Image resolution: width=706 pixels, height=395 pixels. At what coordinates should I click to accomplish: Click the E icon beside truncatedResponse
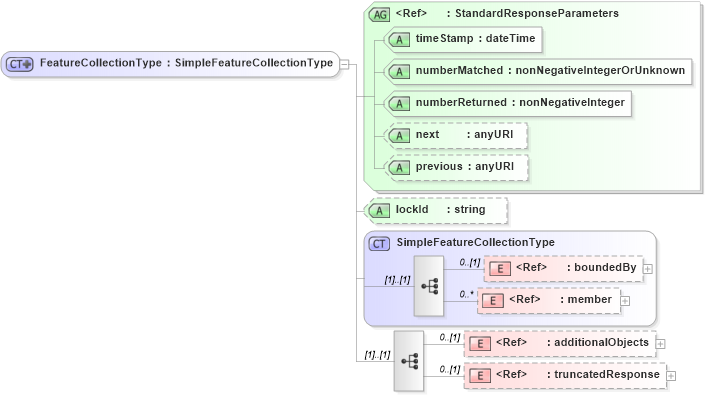(480, 376)
